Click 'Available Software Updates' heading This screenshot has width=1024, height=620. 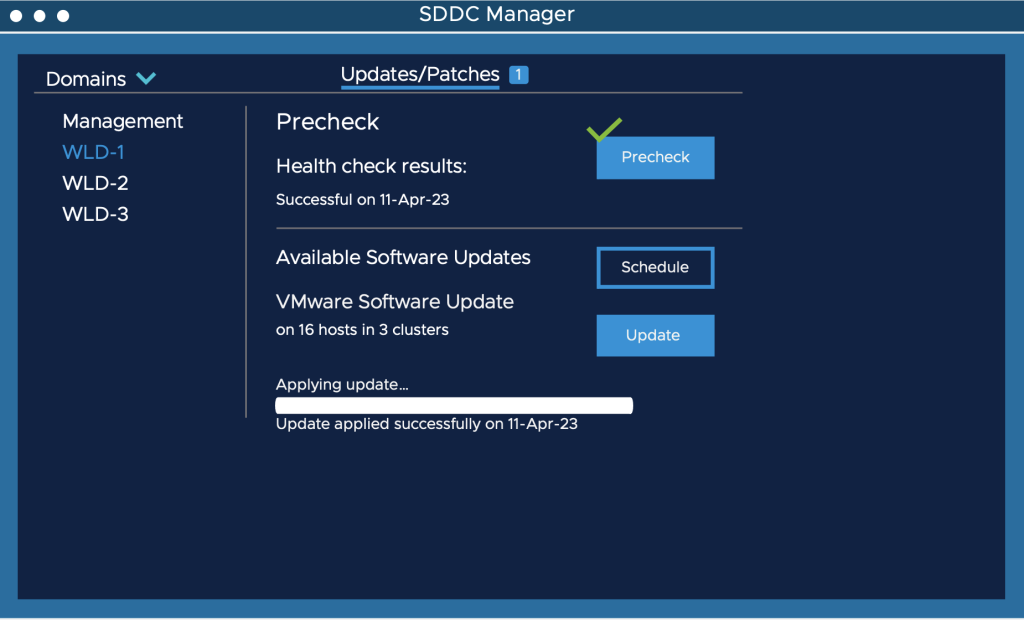(x=403, y=257)
